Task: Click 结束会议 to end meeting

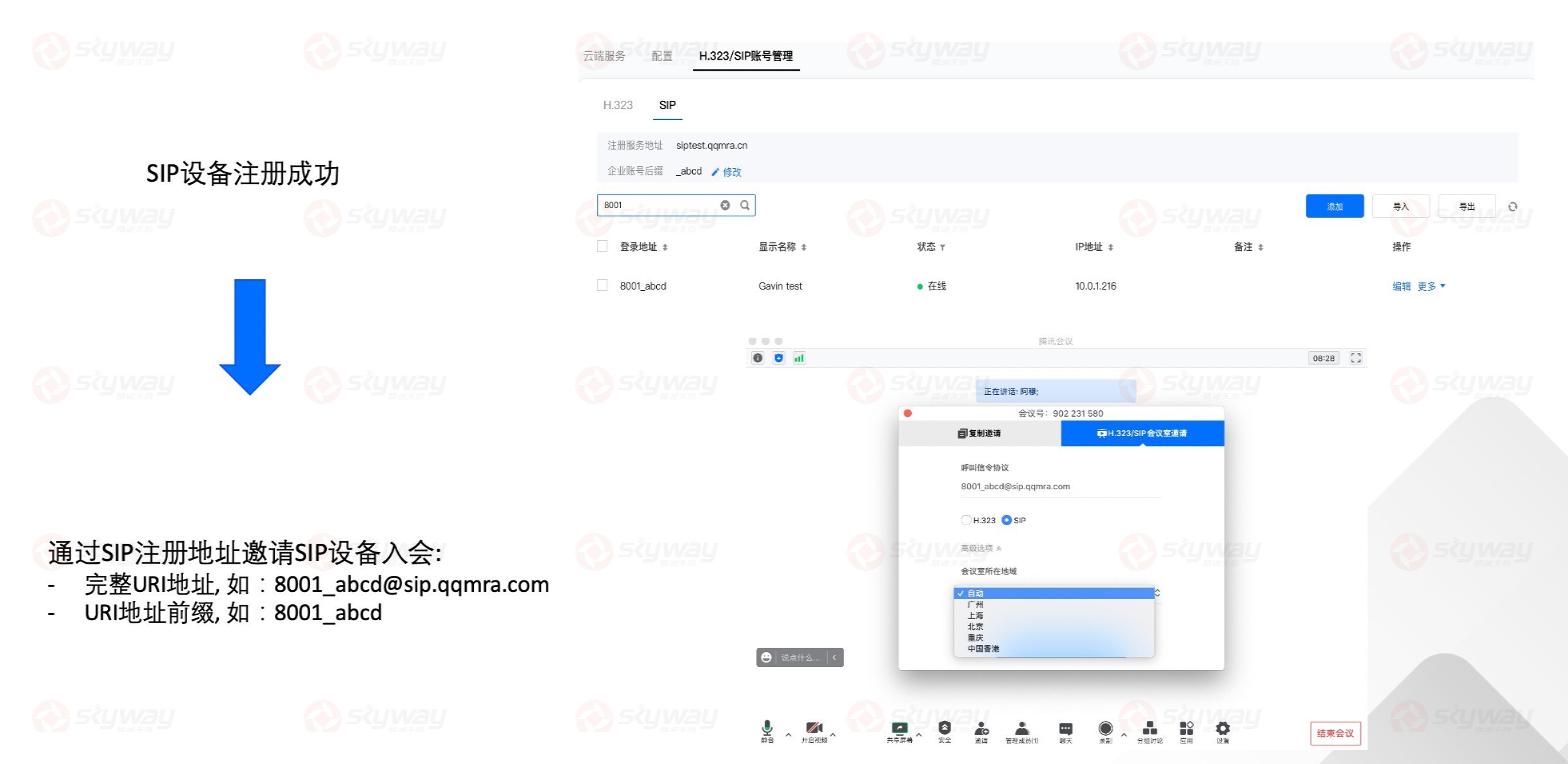Action: (1335, 733)
